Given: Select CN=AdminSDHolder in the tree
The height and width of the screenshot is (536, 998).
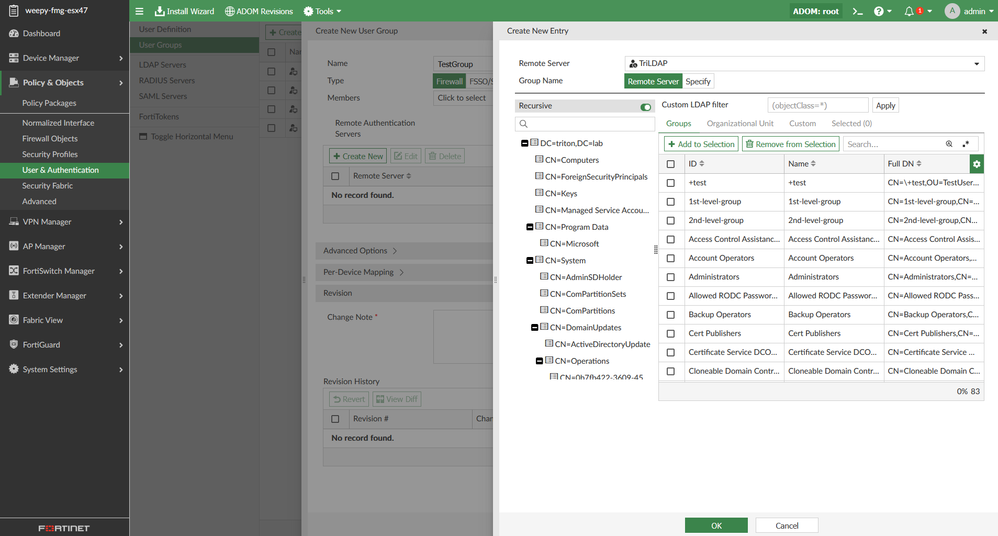Looking at the screenshot, I should 586,278.
